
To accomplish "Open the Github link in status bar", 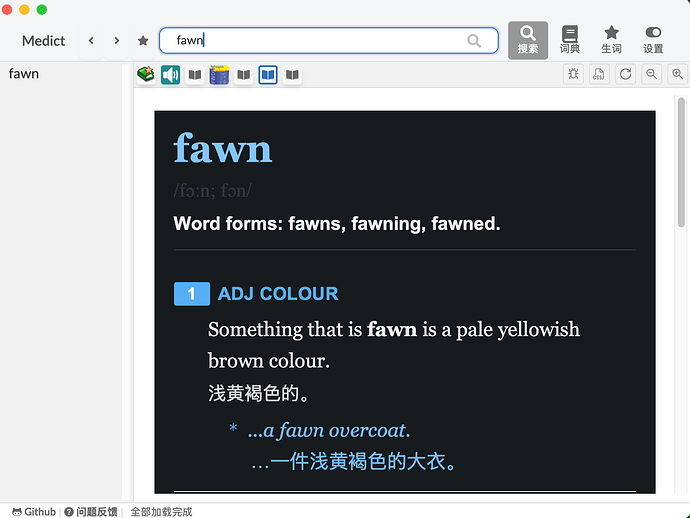I will point(34,512).
